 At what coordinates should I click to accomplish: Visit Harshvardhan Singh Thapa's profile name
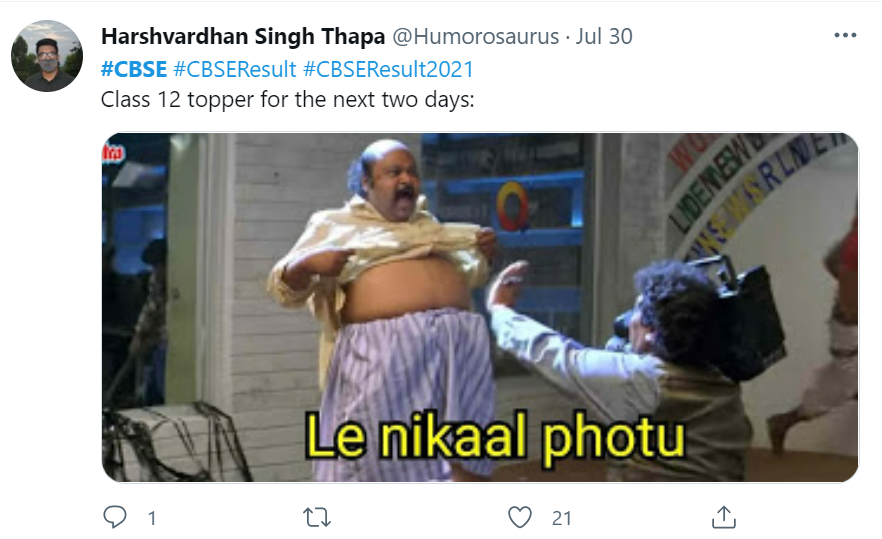pyautogui.click(x=243, y=37)
